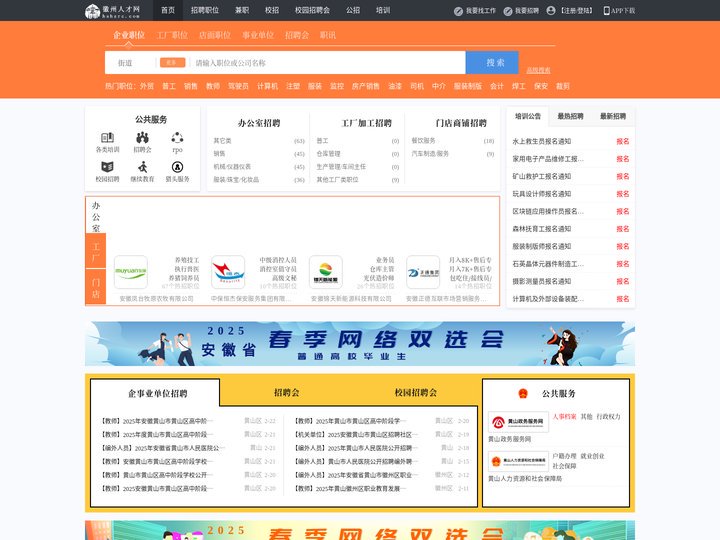Select the orange 工厂 vertical tab
The width and height of the screenshot is (720, 540).
96,251
